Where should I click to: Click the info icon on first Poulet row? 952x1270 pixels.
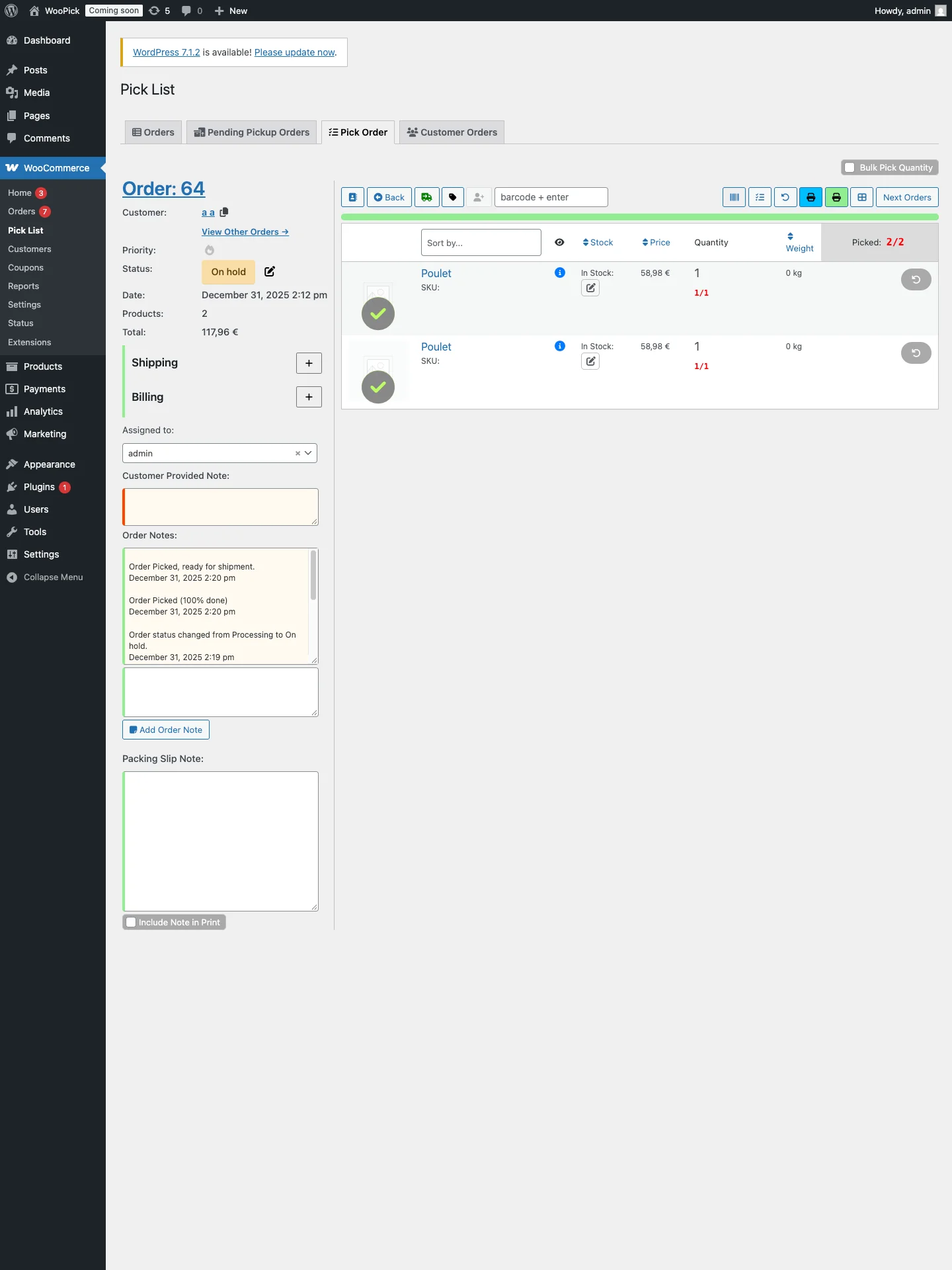[560, 273]
